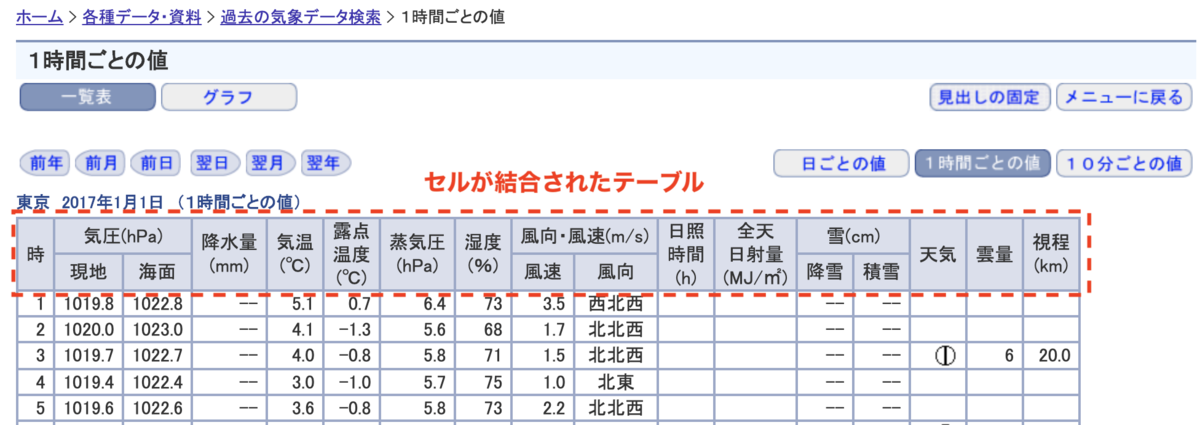1200x425 pixels.
Task: Click the 現地 sub-header cell
Action: point(89,271)
